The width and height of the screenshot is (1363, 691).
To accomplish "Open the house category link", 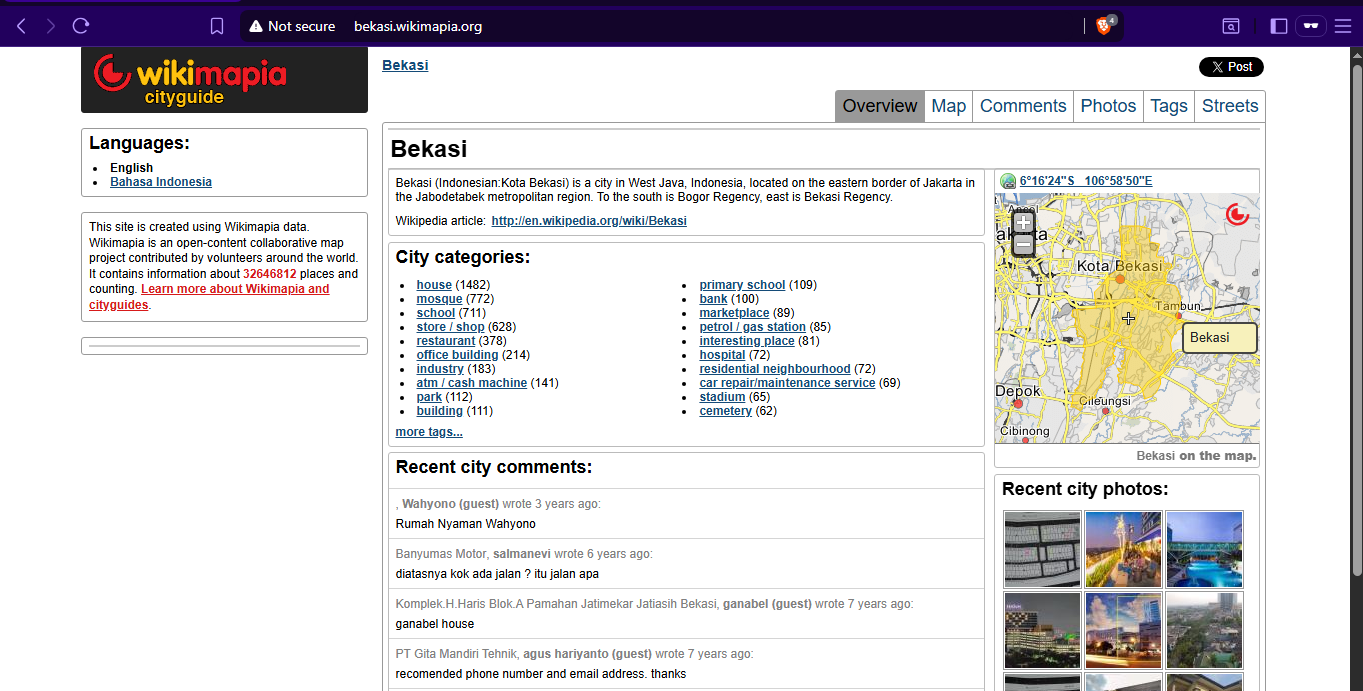I will (434, 285).
